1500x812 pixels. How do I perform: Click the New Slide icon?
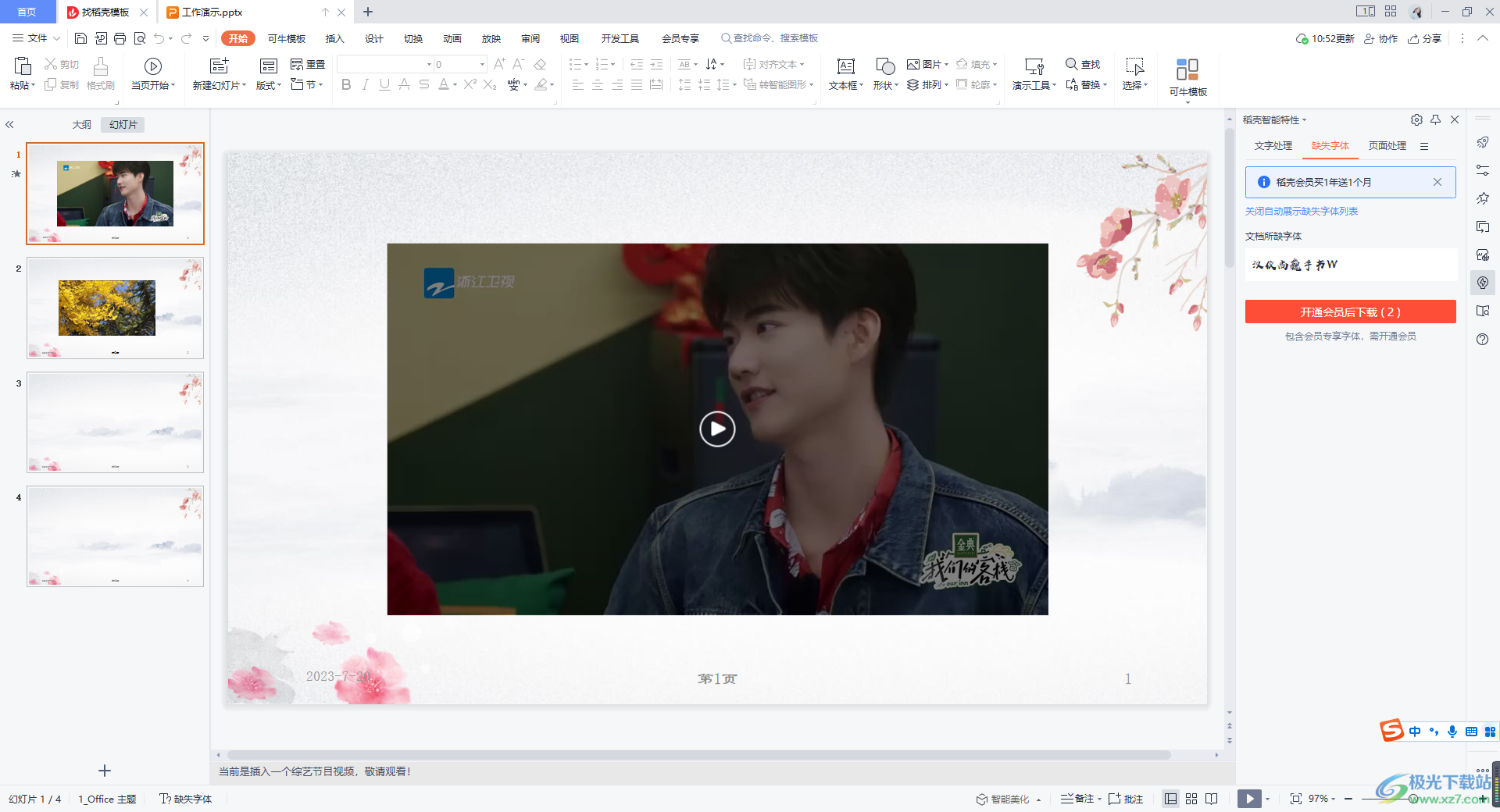(x=220, y=66)
